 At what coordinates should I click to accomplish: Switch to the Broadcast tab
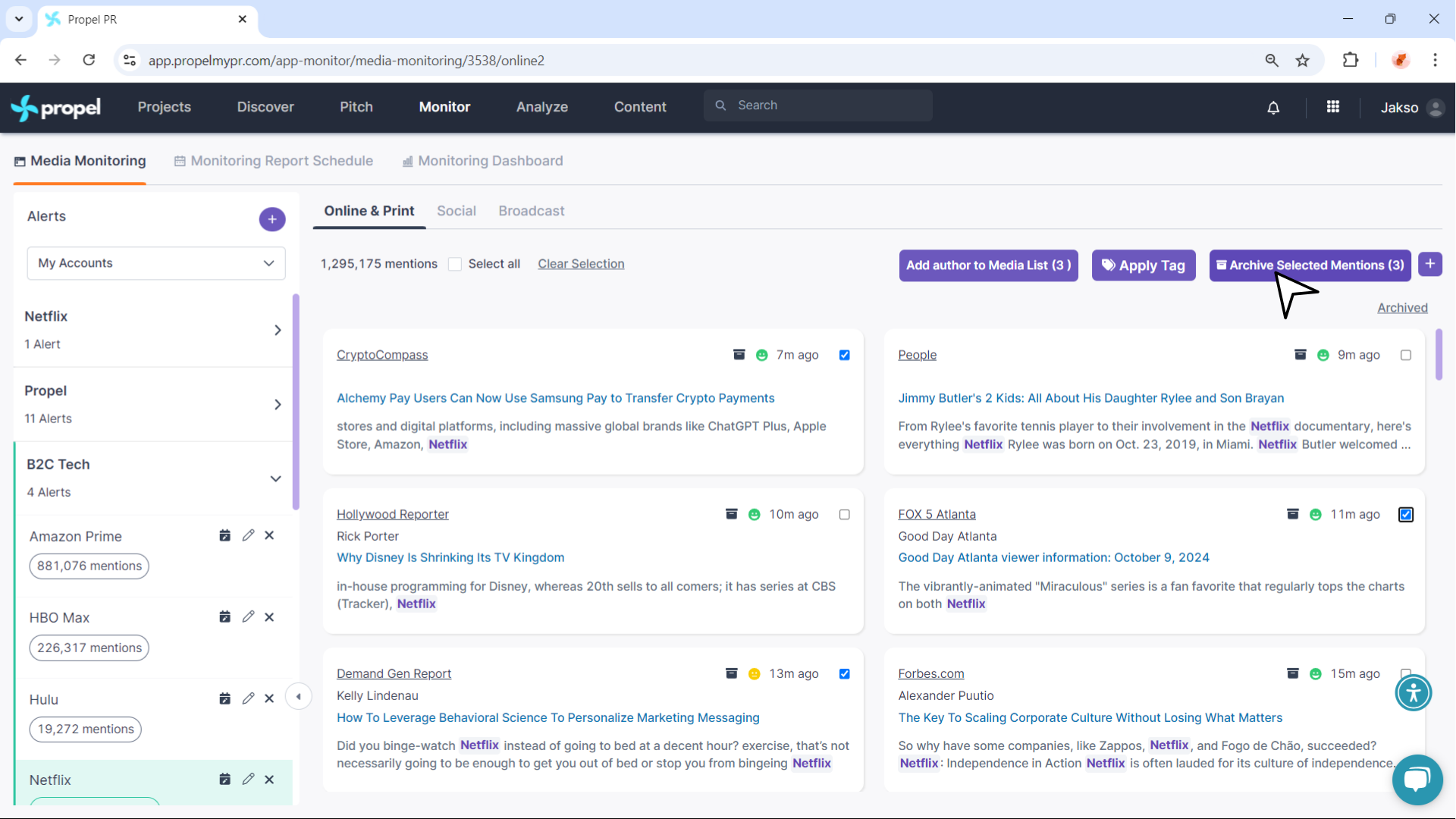(531, 211)
